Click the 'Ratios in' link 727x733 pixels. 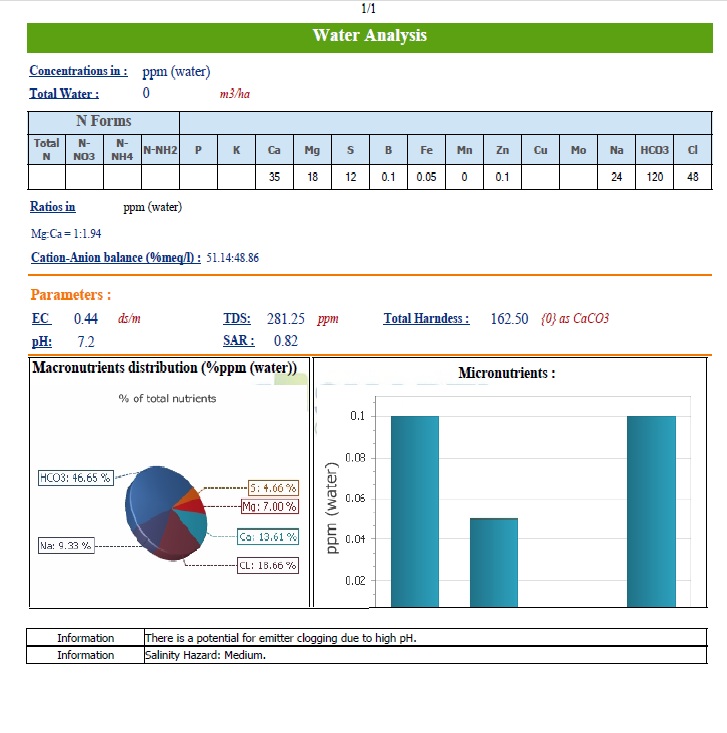[52, 207]
